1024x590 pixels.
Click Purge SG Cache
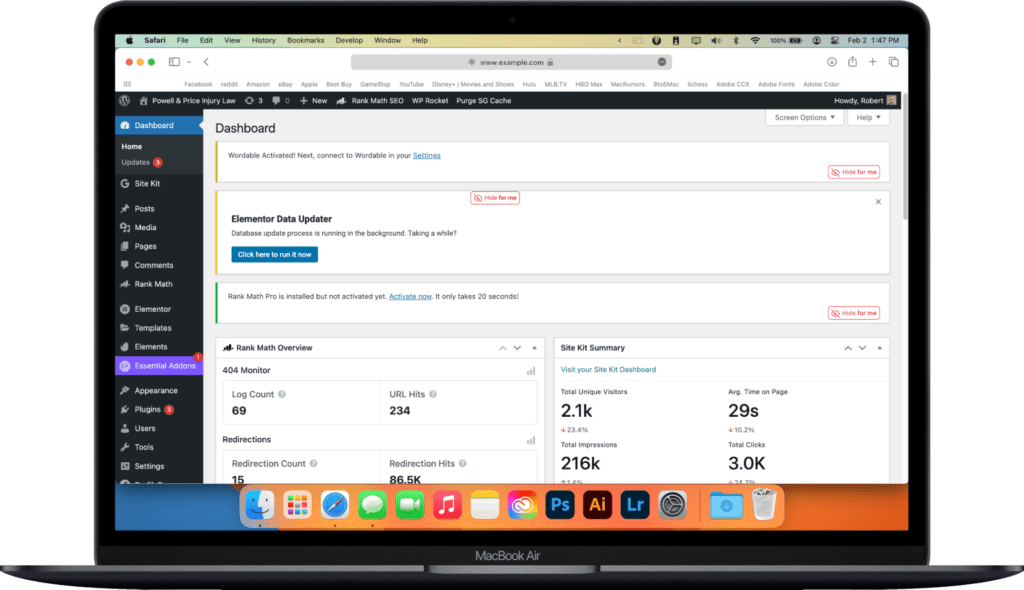pyautogui.click(x=483, y=101)
